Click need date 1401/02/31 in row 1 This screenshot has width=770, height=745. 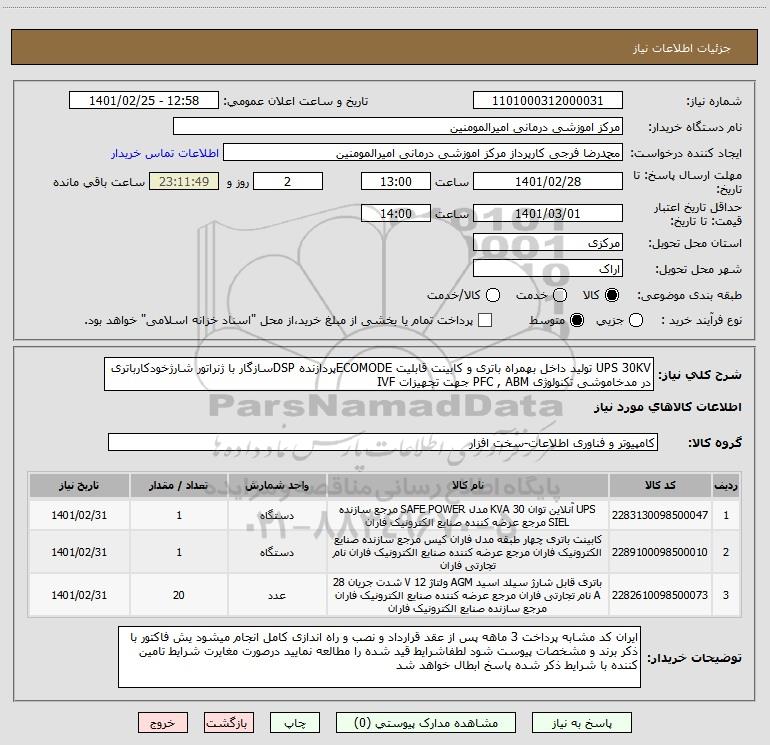[79, 515]
